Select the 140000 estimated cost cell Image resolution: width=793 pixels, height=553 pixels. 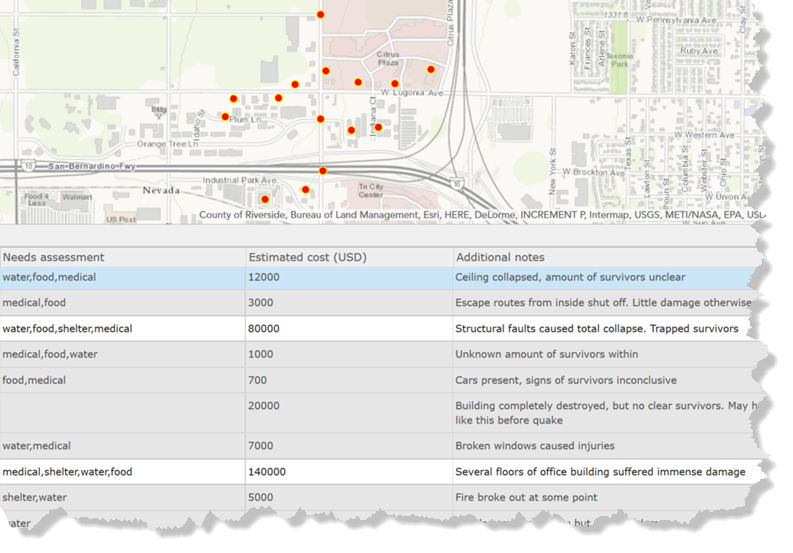(x=267, y=471)
